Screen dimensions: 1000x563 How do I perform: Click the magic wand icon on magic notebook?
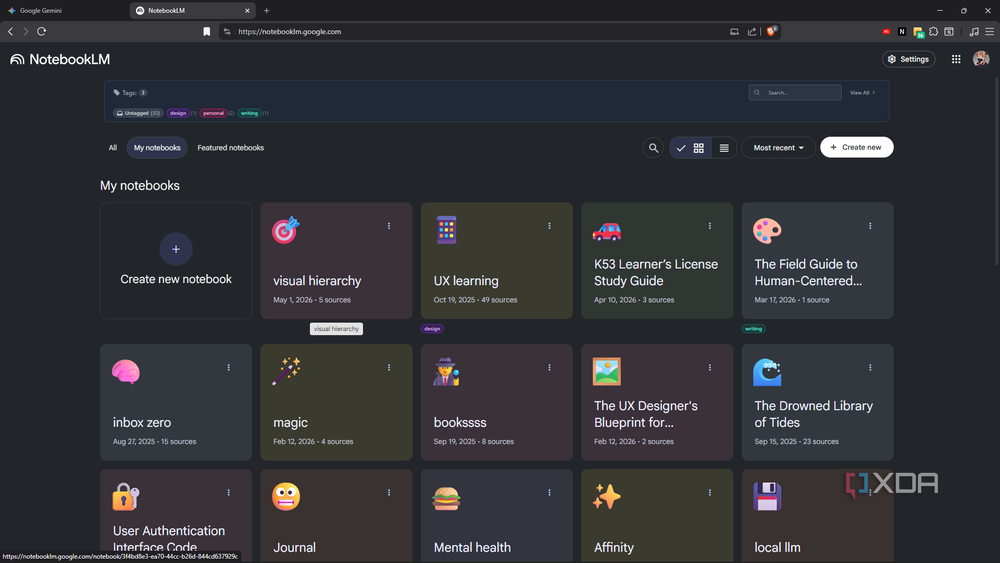click(x=286, y=371)
